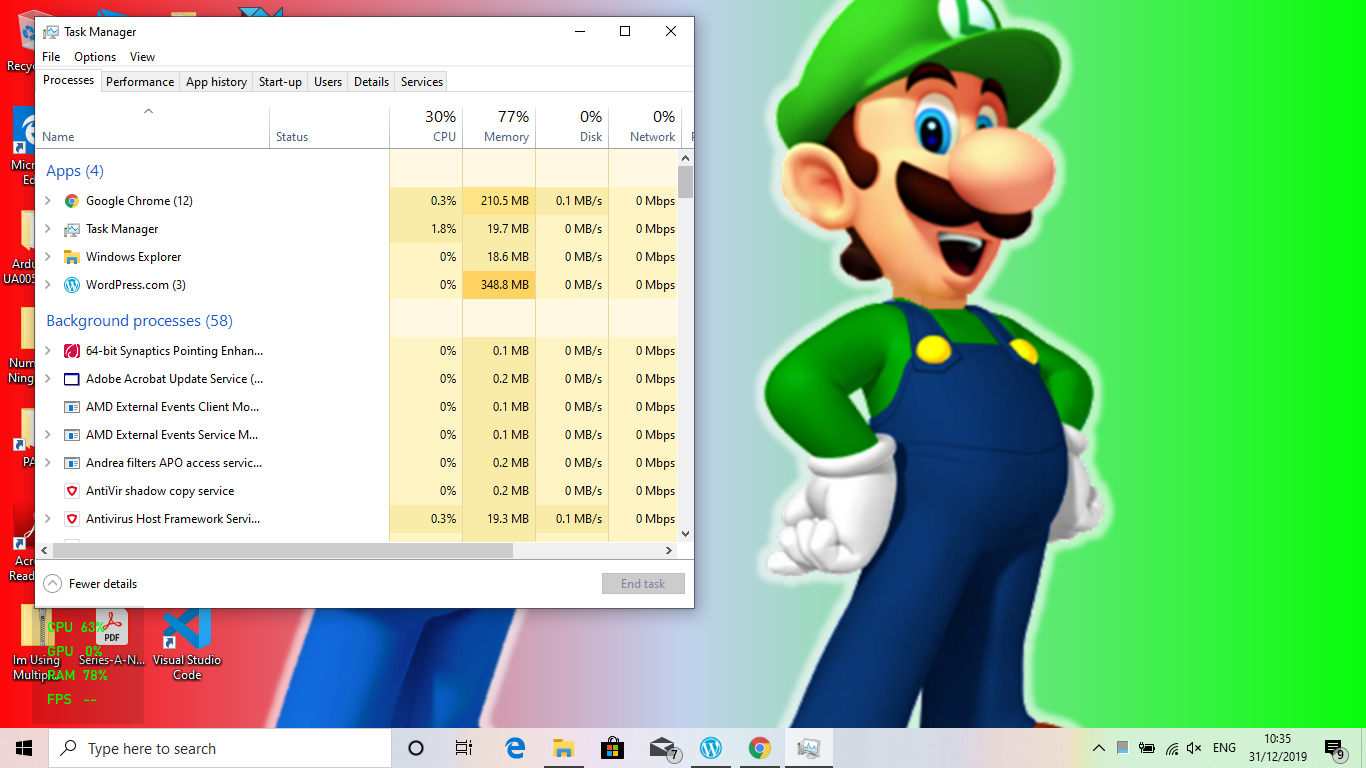Click the Task Manager process row icon

72,229
